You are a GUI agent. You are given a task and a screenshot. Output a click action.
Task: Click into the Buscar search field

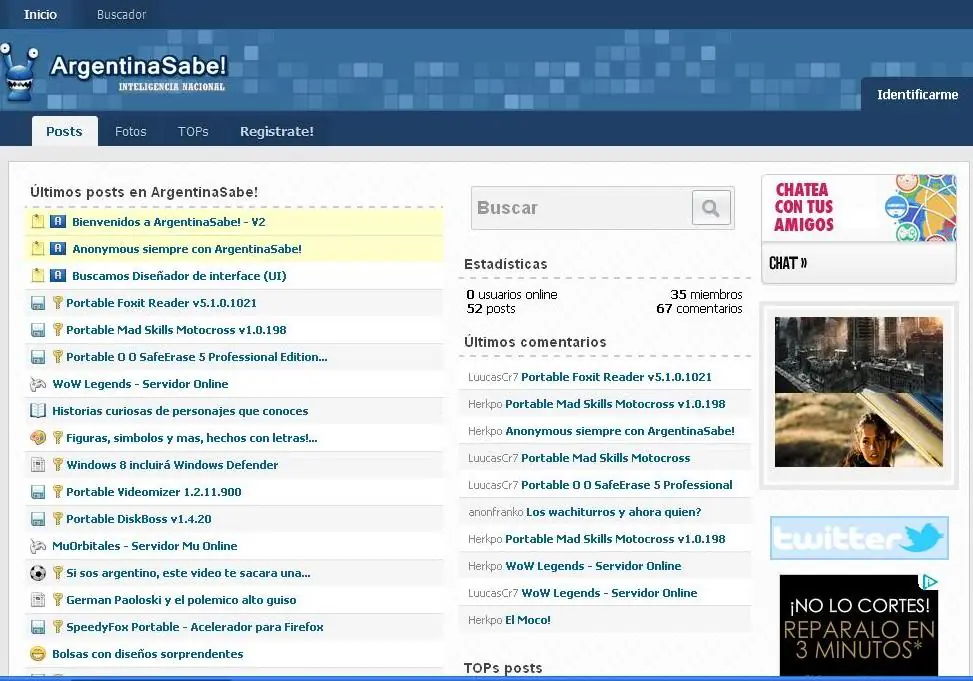click(x=581, y=208)
